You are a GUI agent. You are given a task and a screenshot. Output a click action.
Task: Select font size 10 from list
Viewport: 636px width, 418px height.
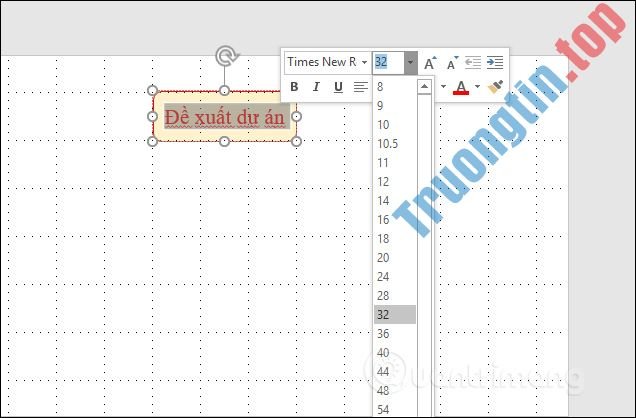click(395, 124)
